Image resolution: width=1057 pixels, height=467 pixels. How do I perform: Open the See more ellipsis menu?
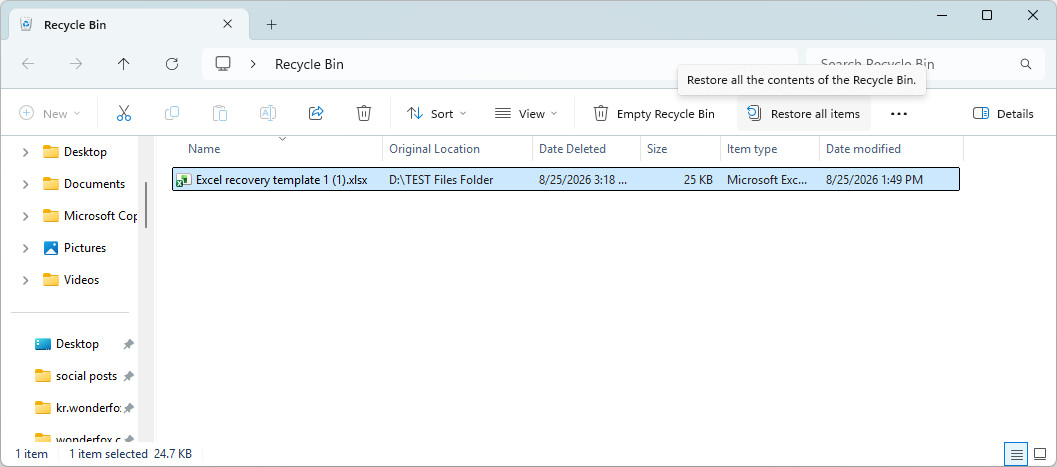click(x=899, y=114)
